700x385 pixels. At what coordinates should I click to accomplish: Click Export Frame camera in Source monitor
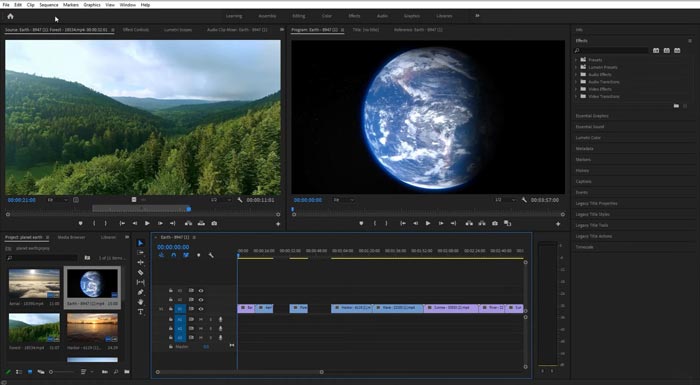(214, 223)
